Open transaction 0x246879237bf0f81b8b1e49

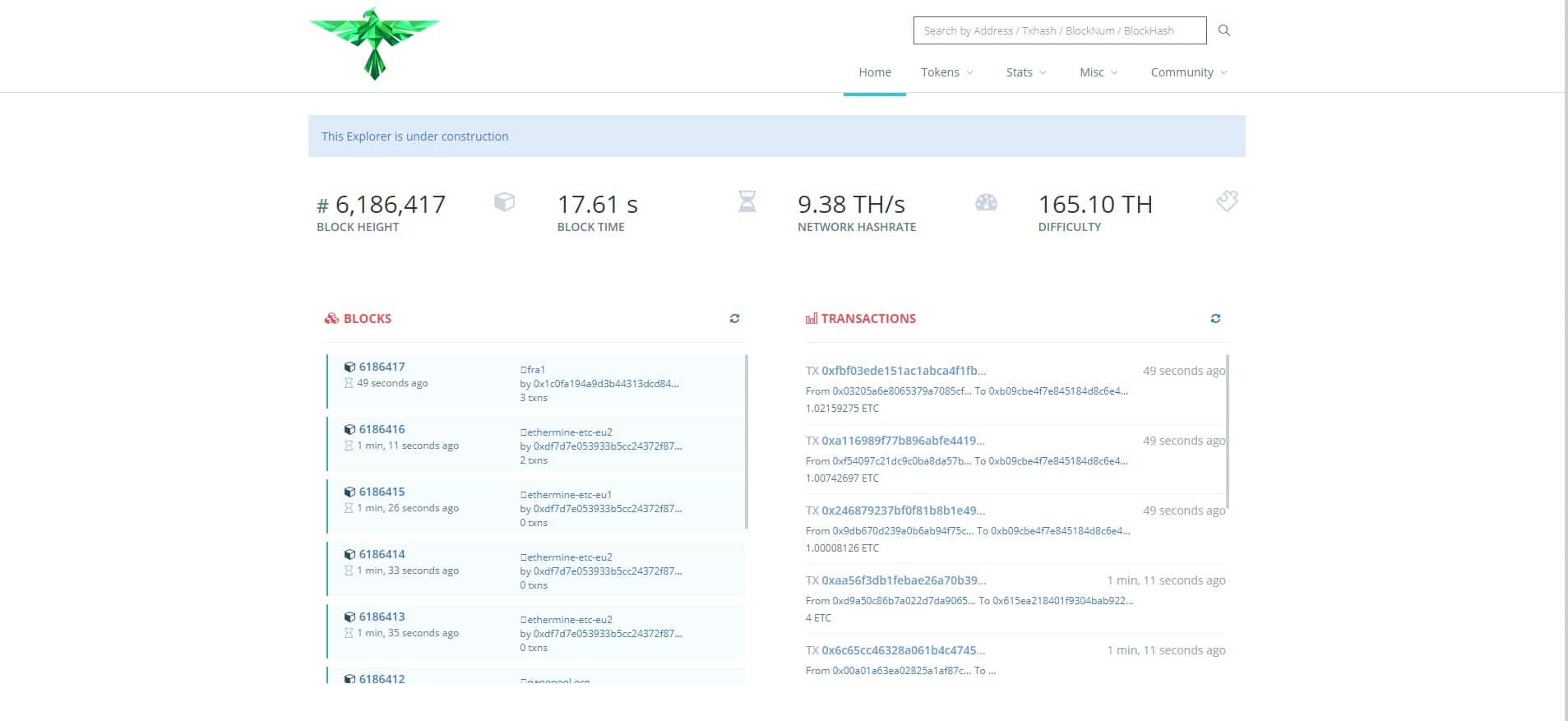click(903, 511)
